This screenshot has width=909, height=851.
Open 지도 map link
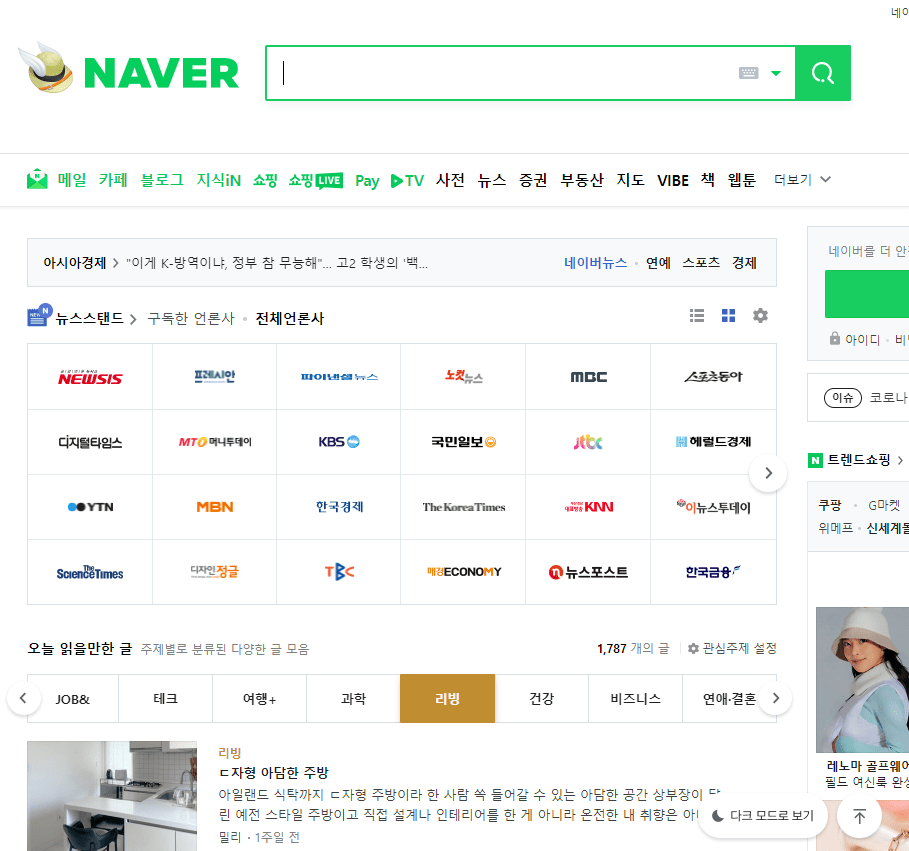(630, 180)
